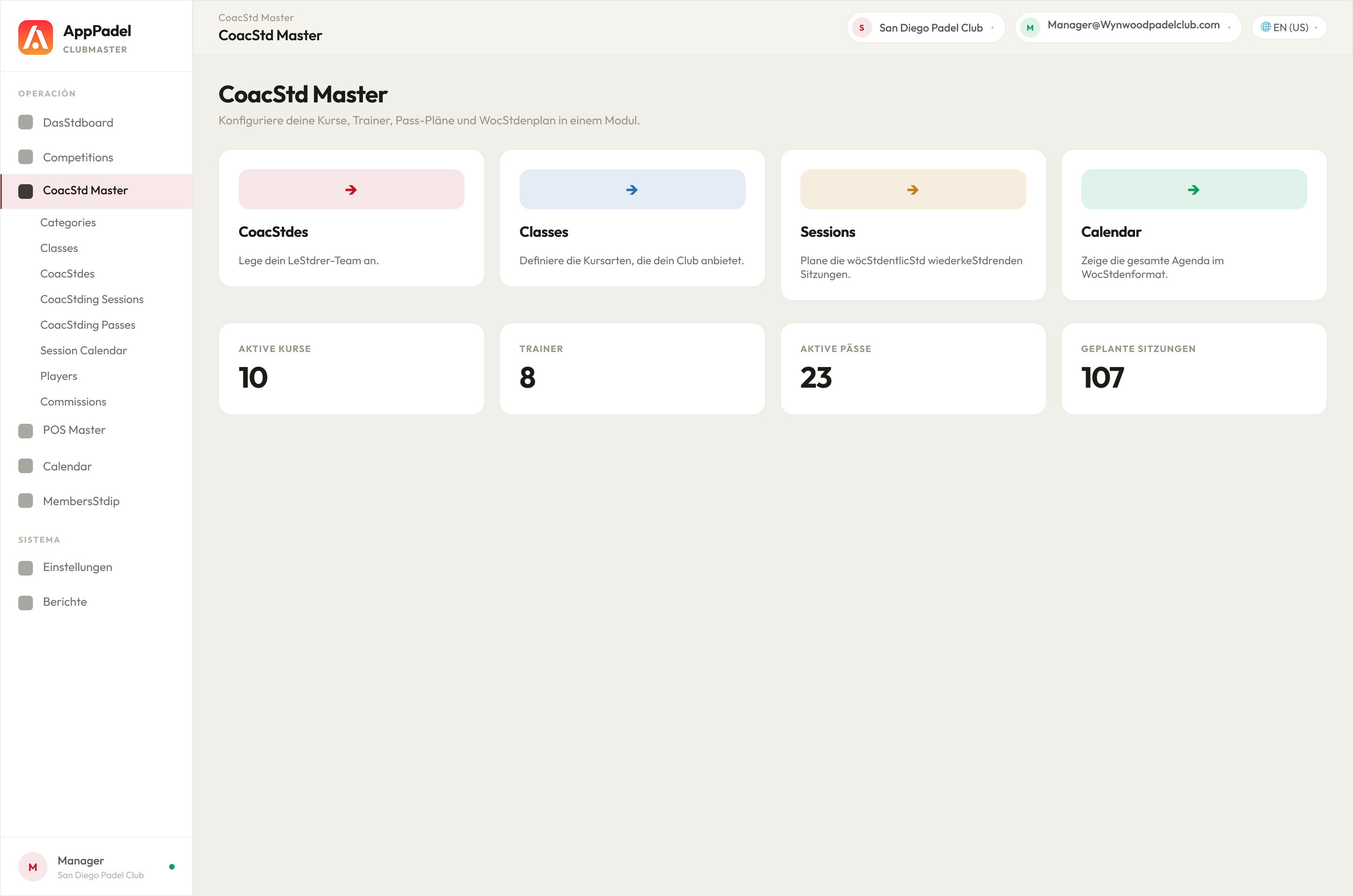Click the AppPadel brand name
1353x896 pixels.
[x=97, y=31]
